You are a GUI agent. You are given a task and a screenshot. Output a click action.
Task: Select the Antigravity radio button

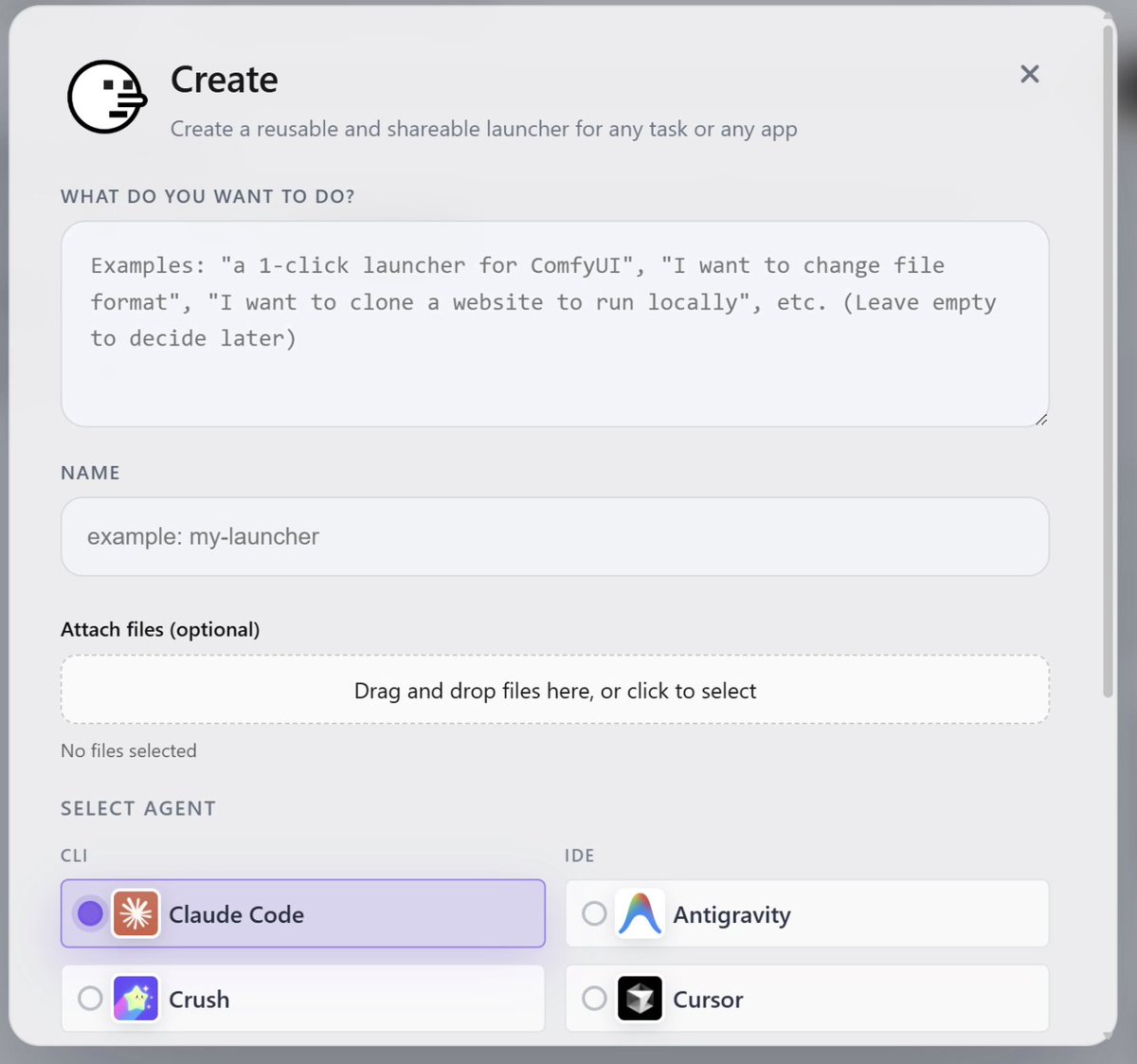594,913
